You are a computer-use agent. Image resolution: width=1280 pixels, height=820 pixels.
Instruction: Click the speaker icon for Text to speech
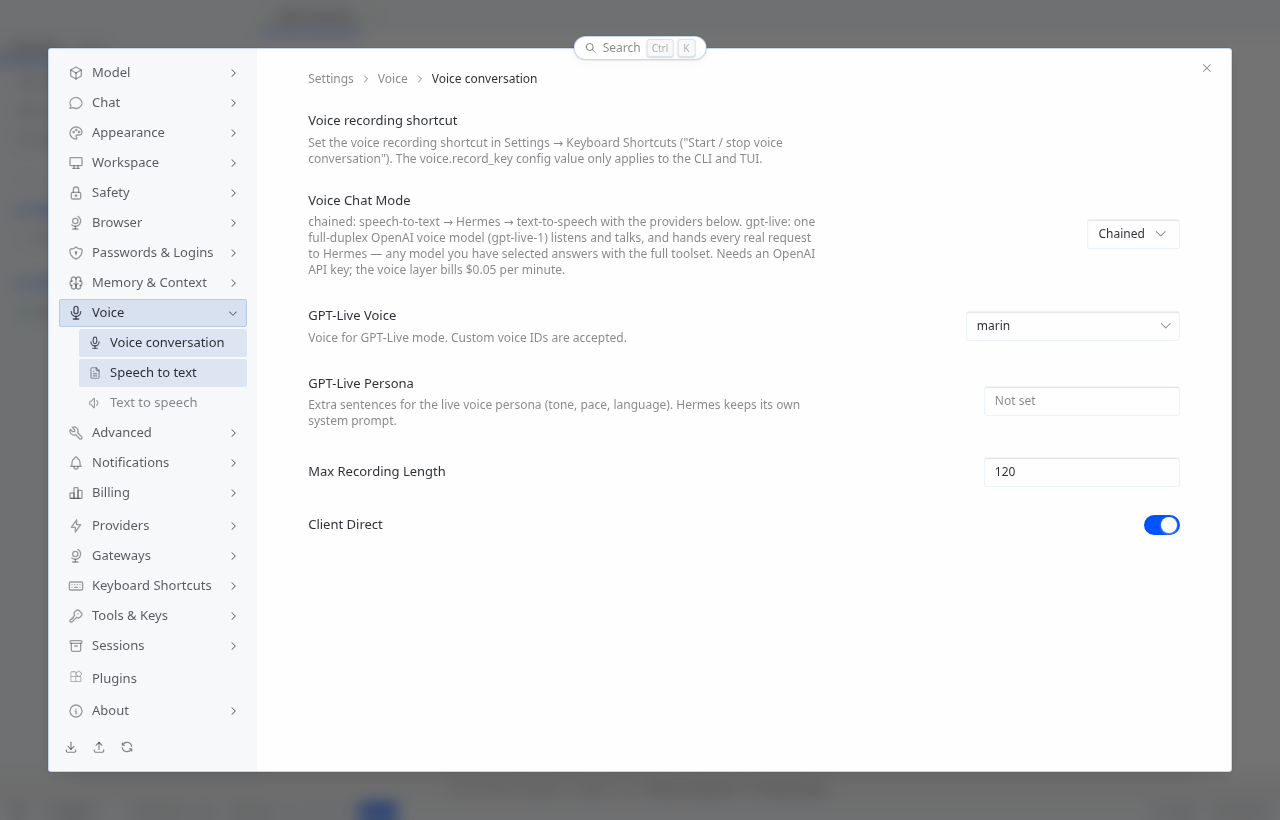click(95, 403)
